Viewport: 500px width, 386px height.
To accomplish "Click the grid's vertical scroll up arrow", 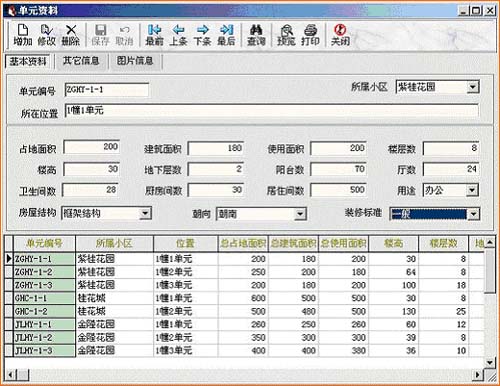I will pos(489,242).
